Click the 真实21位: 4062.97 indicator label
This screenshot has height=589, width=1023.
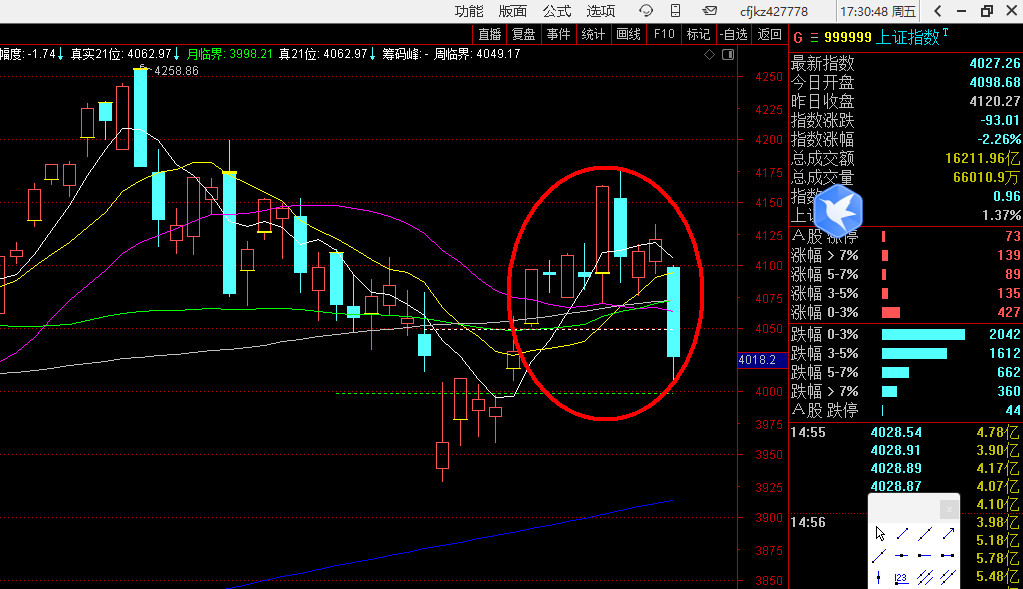point(121,54)
